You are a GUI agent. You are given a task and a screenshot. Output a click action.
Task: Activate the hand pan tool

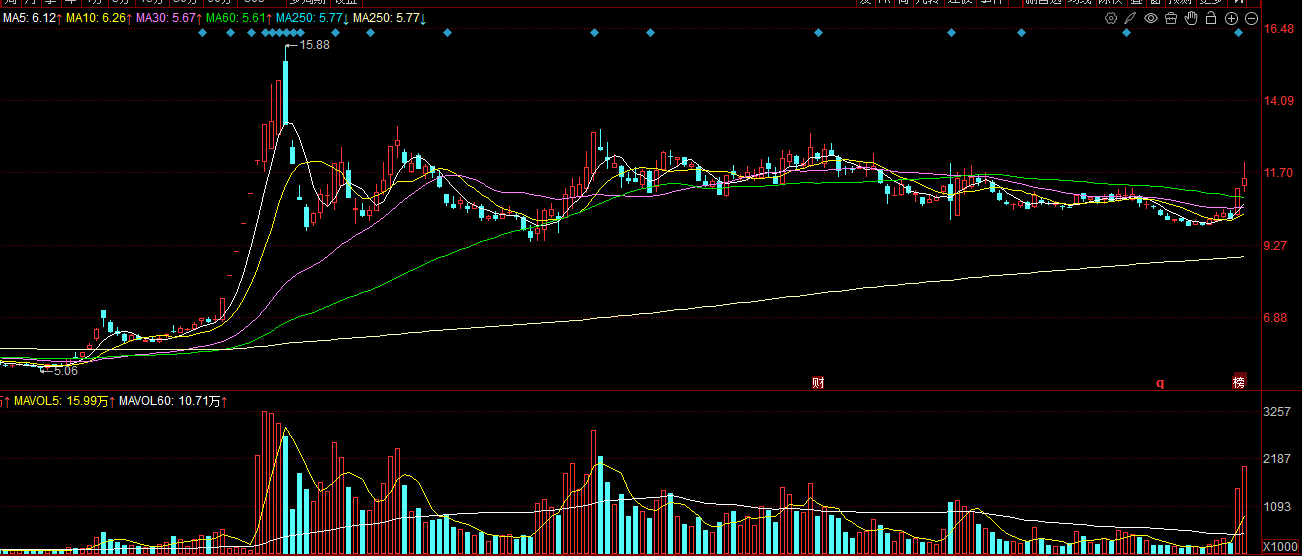pyautogui.click(x=1191, y=18)
